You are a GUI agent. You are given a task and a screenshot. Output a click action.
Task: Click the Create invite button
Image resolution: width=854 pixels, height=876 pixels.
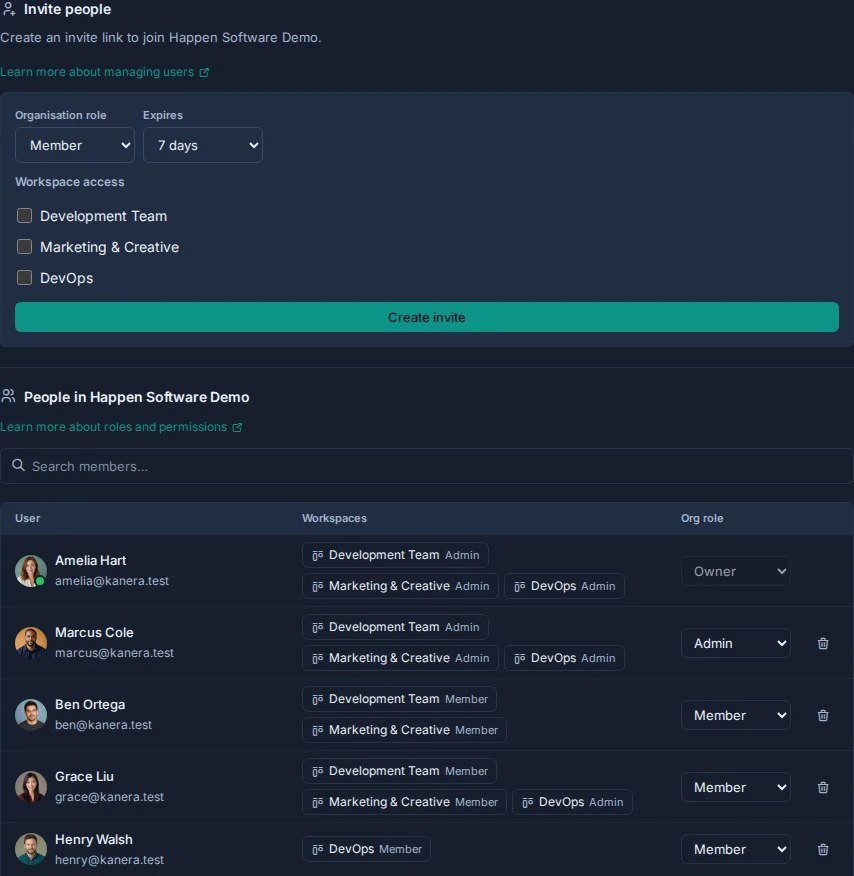click(427, 317)
